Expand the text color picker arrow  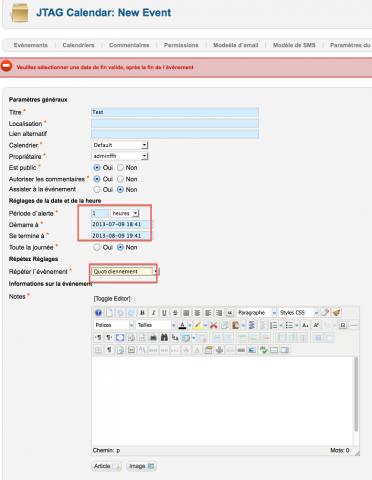tap(190, 325)
